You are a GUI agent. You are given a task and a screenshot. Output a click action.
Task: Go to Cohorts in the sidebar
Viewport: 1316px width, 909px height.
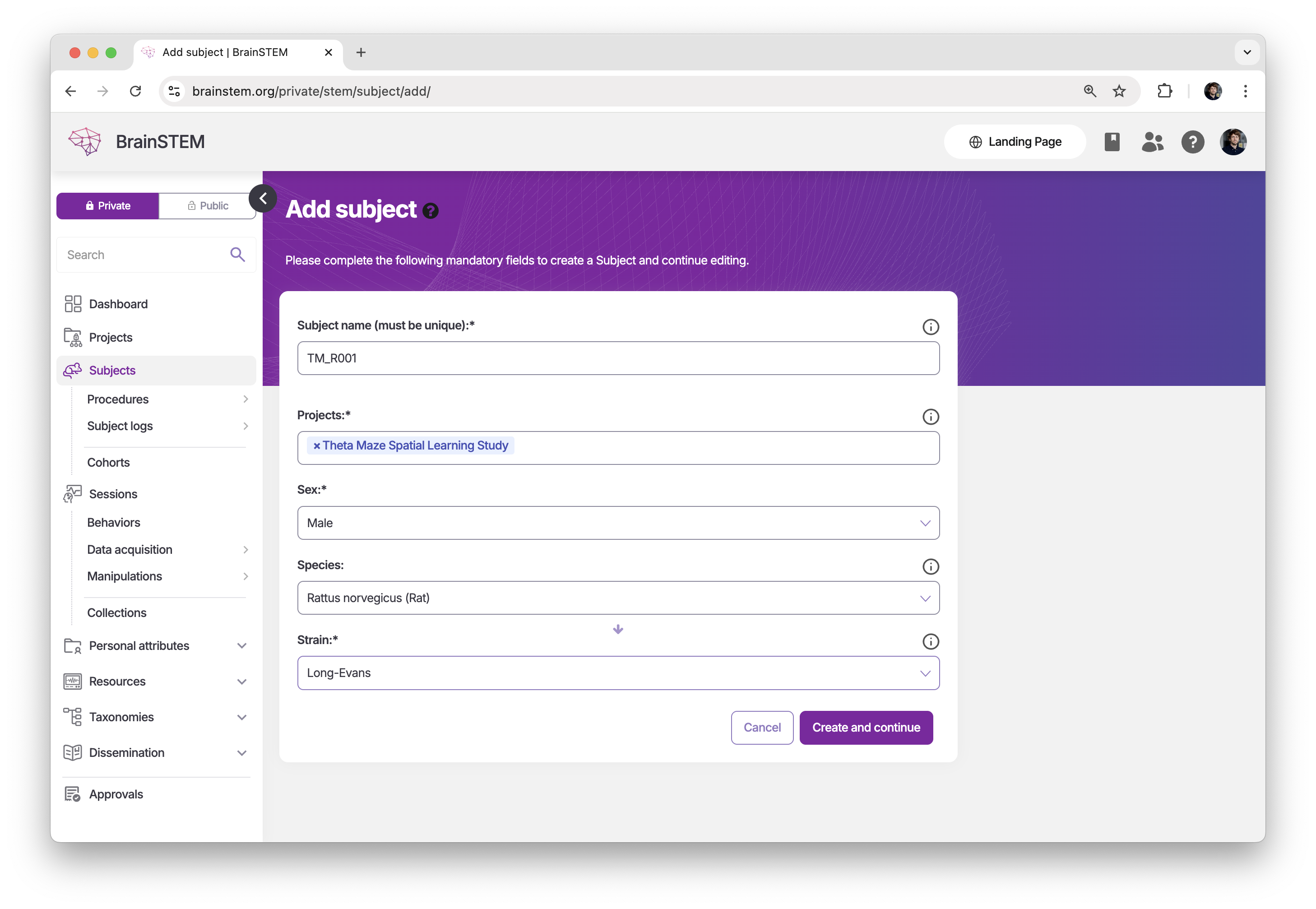coord(108,463)
